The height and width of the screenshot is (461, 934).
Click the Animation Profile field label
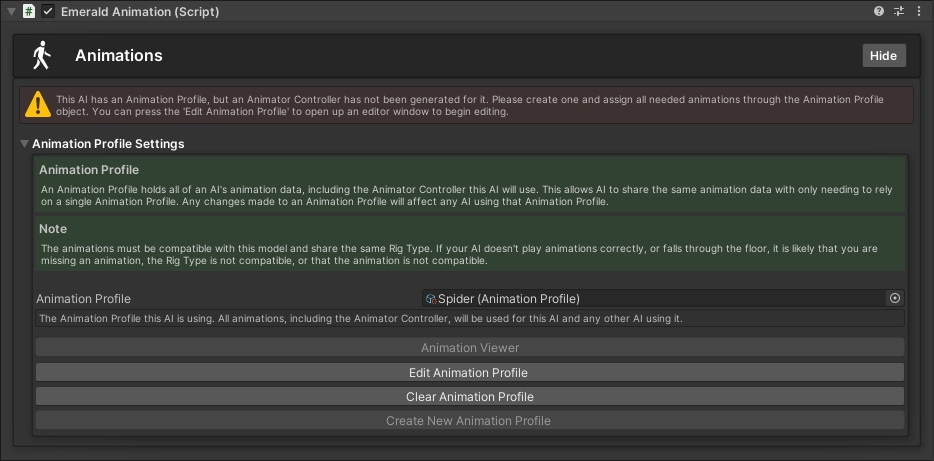coord(84,298)
